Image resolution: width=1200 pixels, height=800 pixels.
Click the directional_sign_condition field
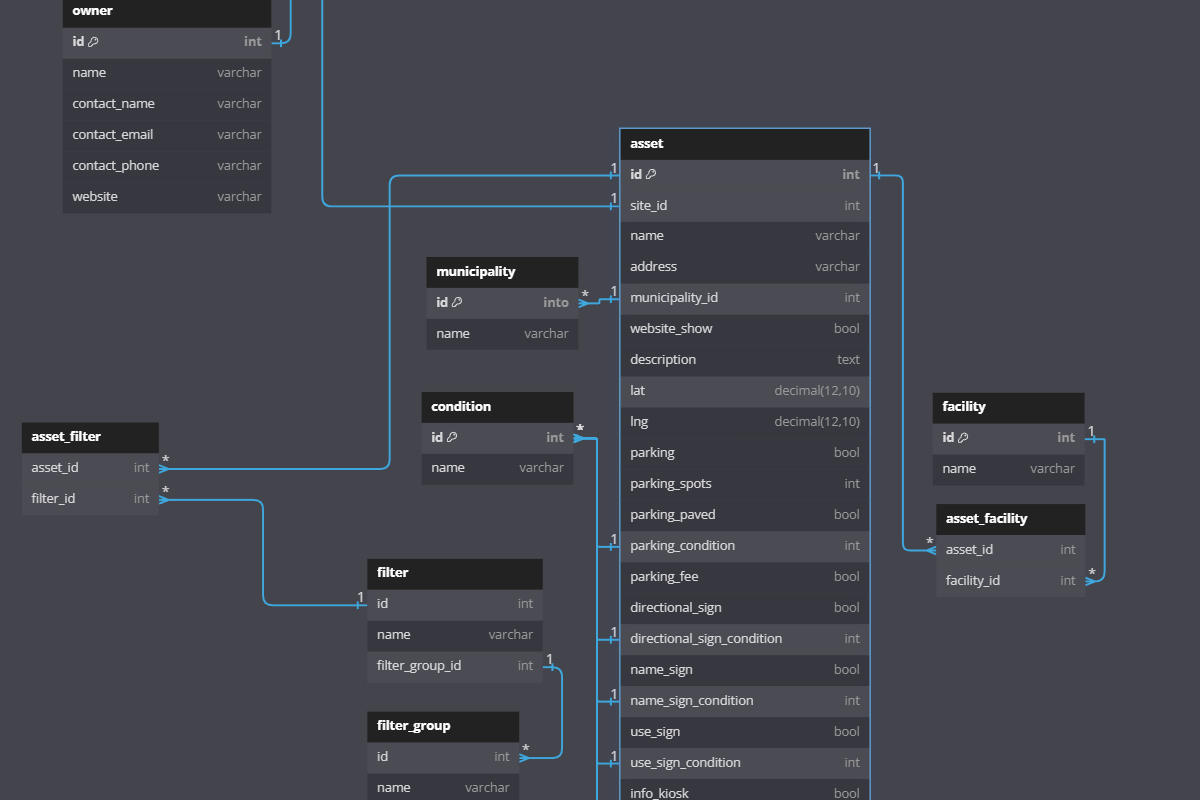[x=745, y=640]
